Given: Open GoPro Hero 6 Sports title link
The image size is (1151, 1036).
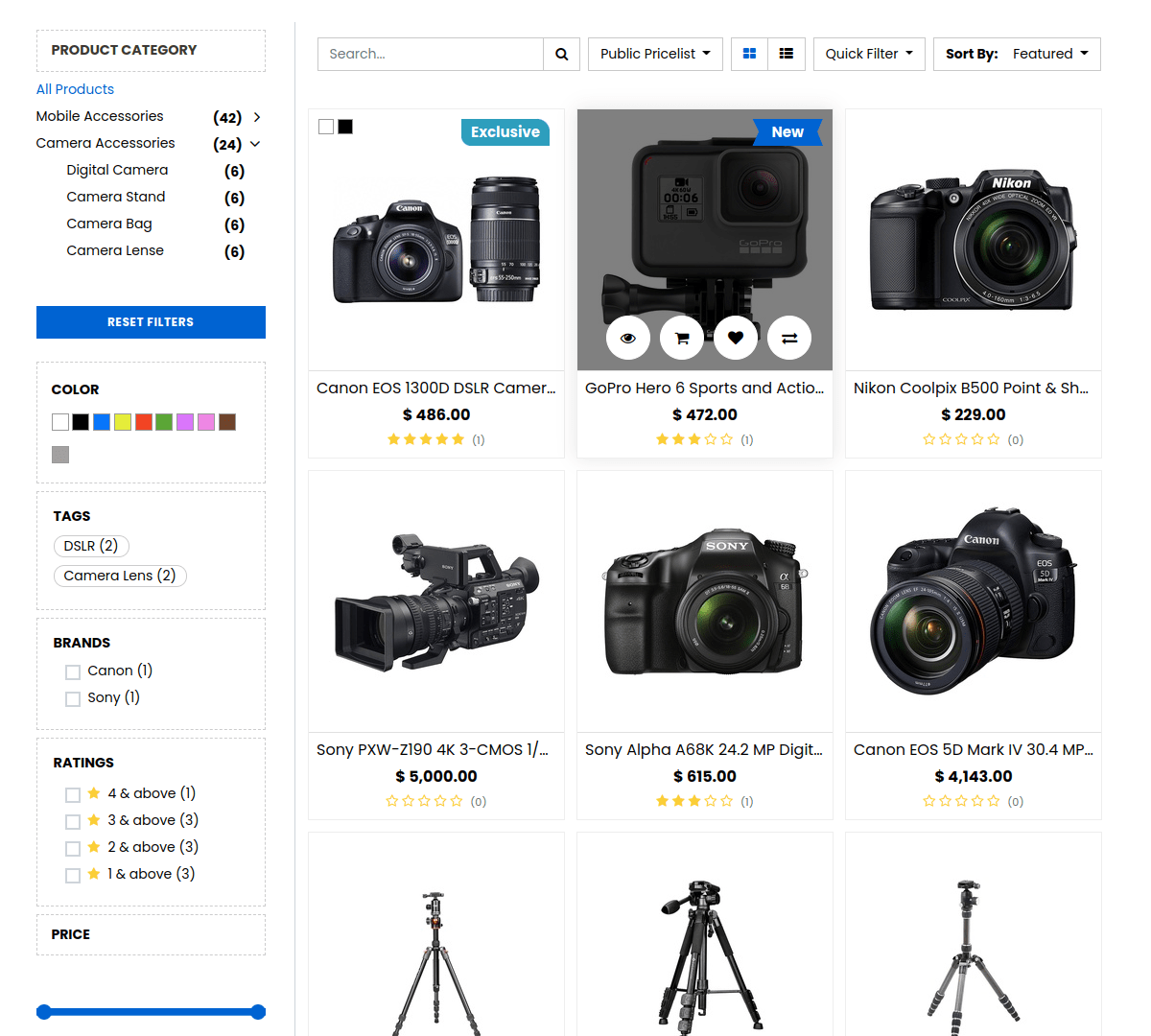Looking at the screenshot, I should pos(705,388).
